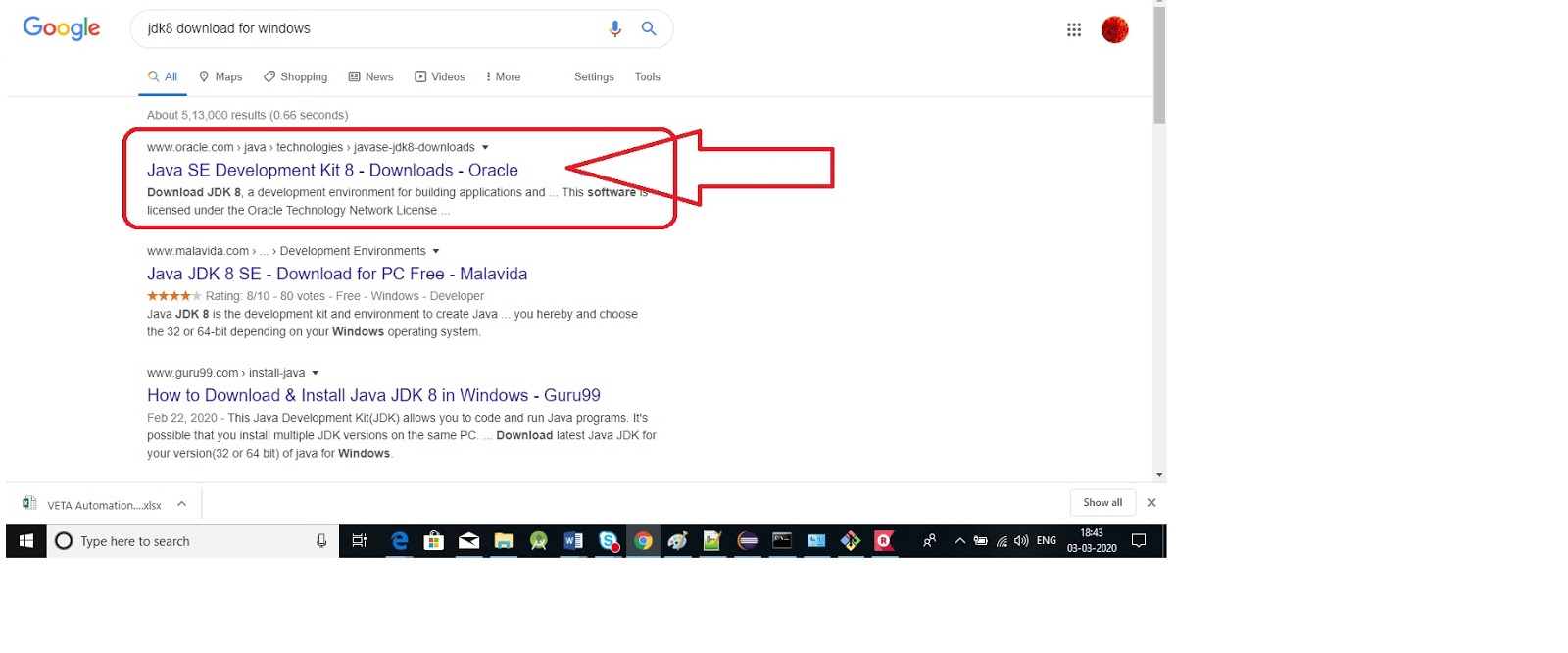Screen dimensions: 1568x653
Task: Open the Google account profile avatar
Action: tap(1115, 29)
